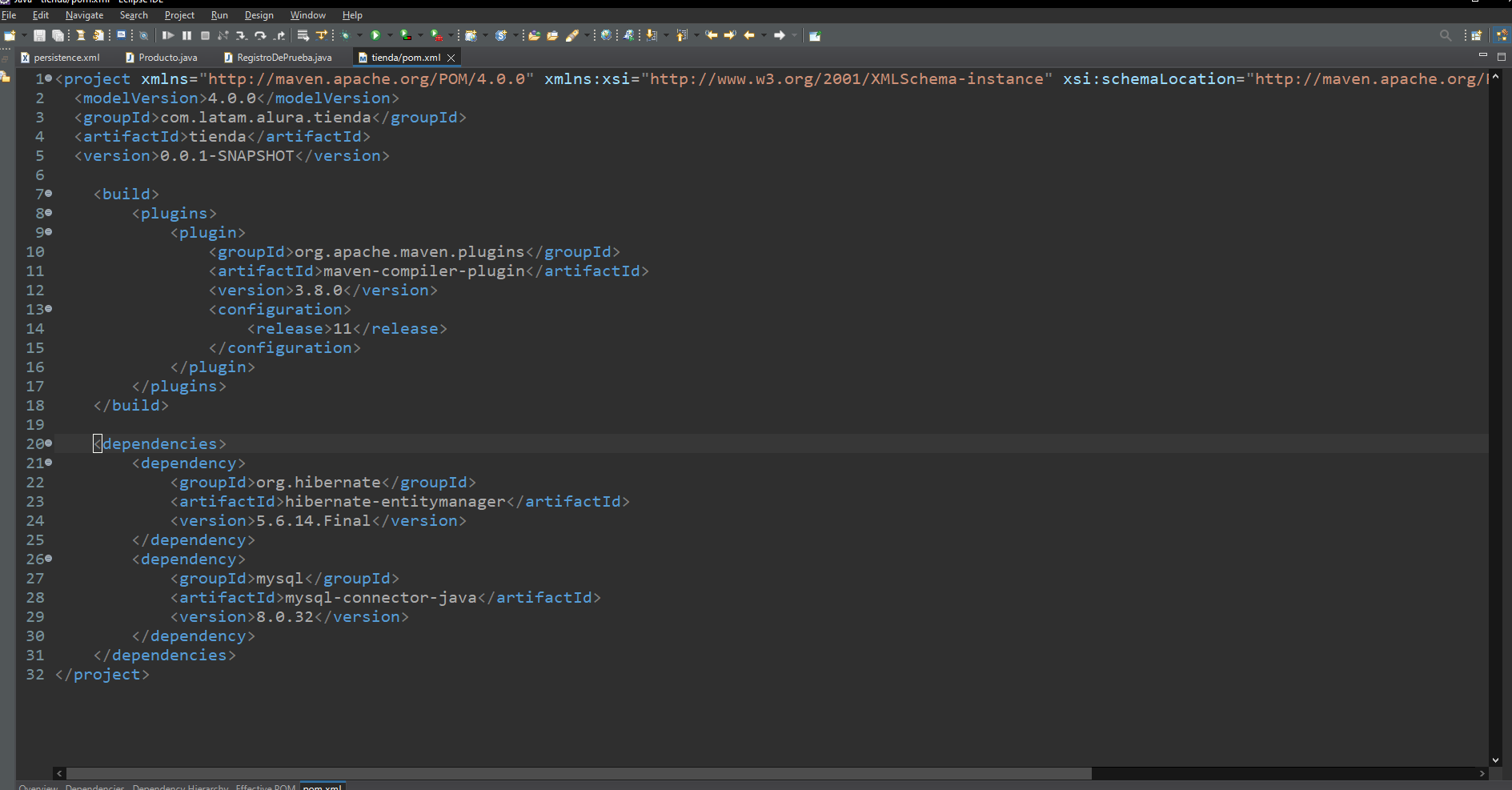1512x790 pixels.
Task: Open the Project menu
Action: tap(179, 15)
